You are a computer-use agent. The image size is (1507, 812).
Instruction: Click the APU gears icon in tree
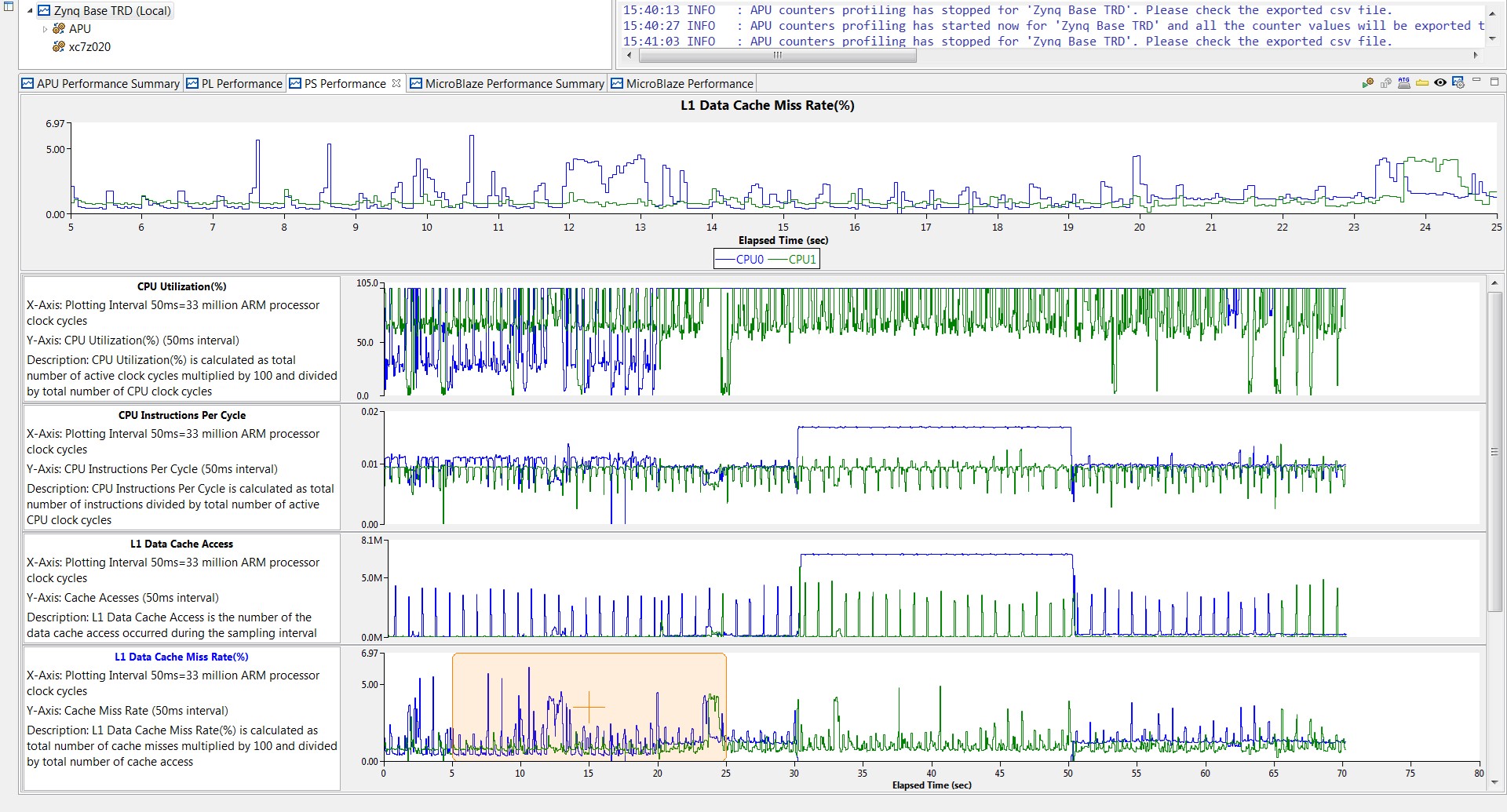tap(59, 28)
